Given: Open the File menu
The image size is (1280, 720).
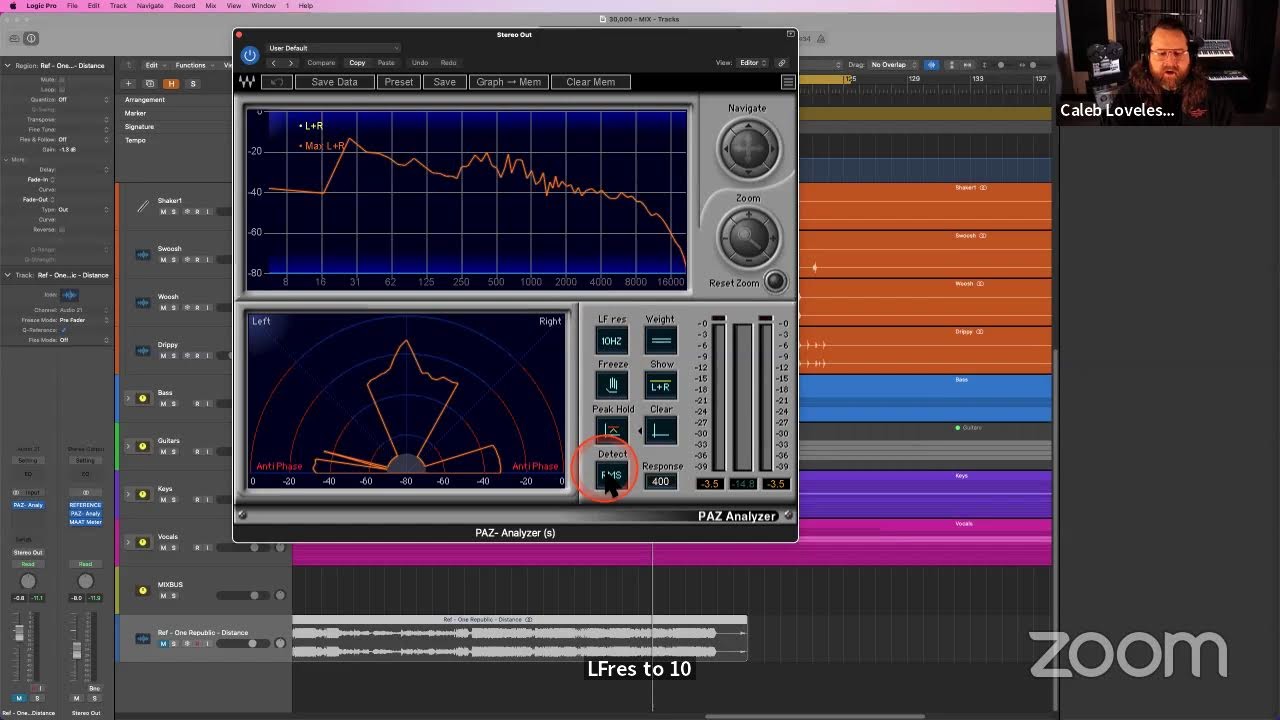Looking at the screenshot, I should point(72,6).
